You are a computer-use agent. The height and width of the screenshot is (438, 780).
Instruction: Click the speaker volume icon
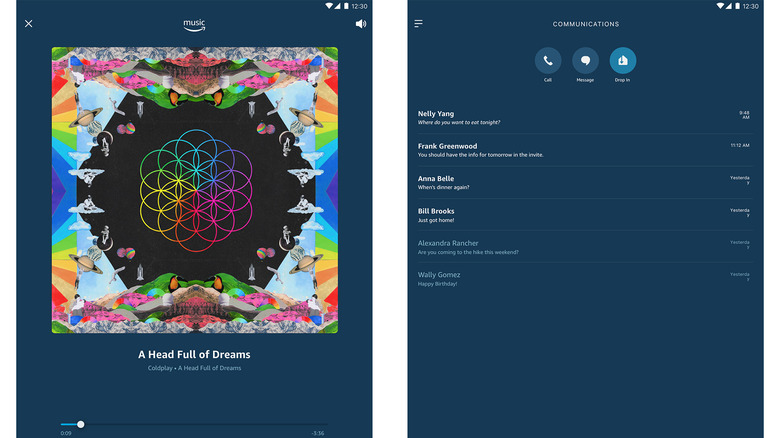coord(361,24)
